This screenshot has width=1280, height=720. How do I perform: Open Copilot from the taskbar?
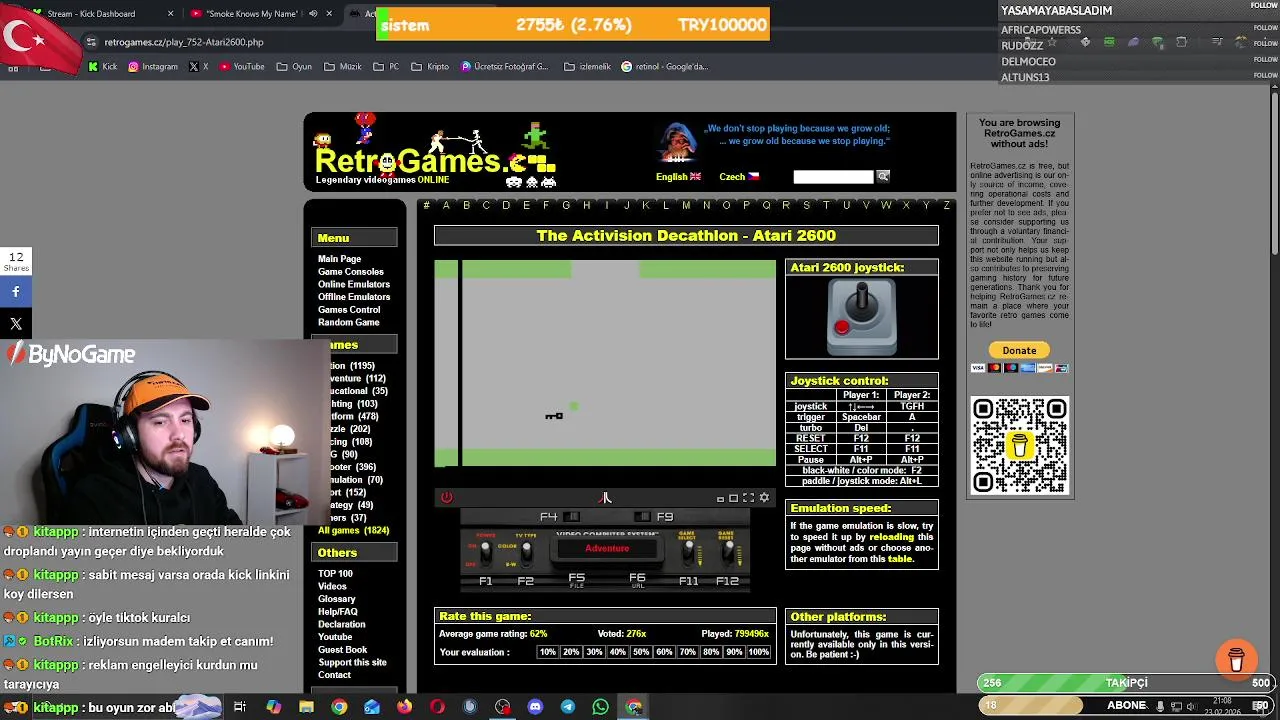tap(273, 707)
